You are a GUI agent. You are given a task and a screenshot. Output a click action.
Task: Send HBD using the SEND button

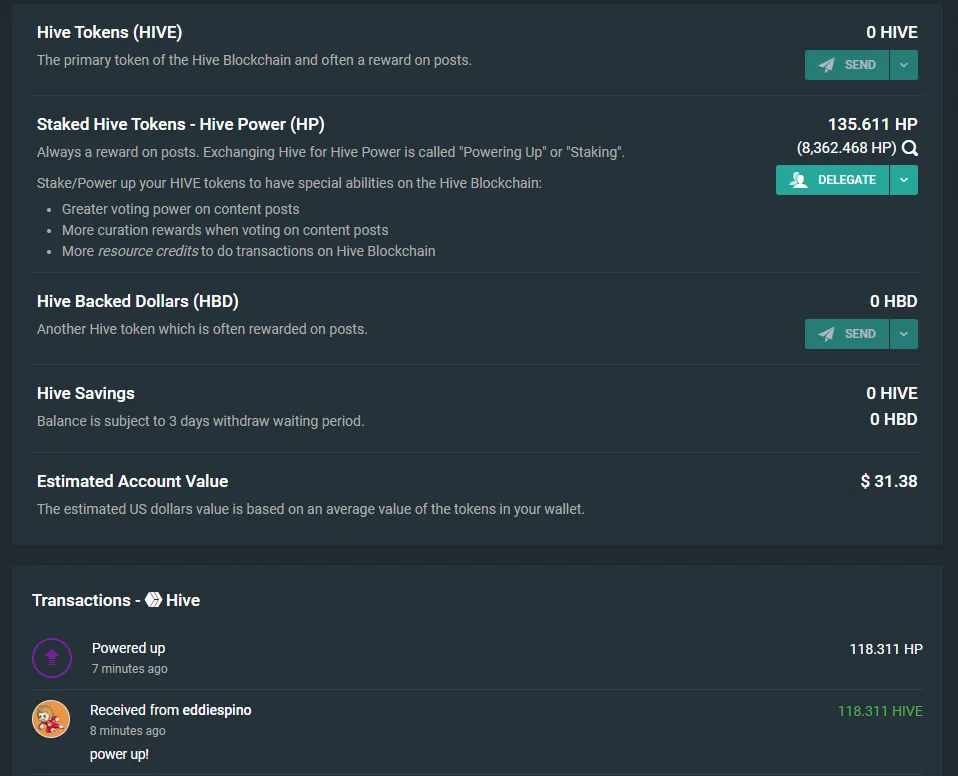[847, 334]
